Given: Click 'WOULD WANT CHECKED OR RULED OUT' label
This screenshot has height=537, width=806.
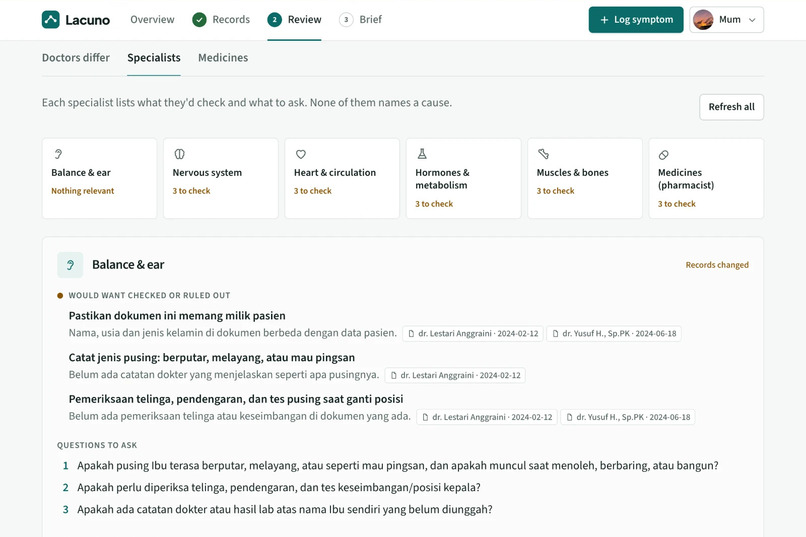Looking at the screenshot, I should (x=149, y=295).
